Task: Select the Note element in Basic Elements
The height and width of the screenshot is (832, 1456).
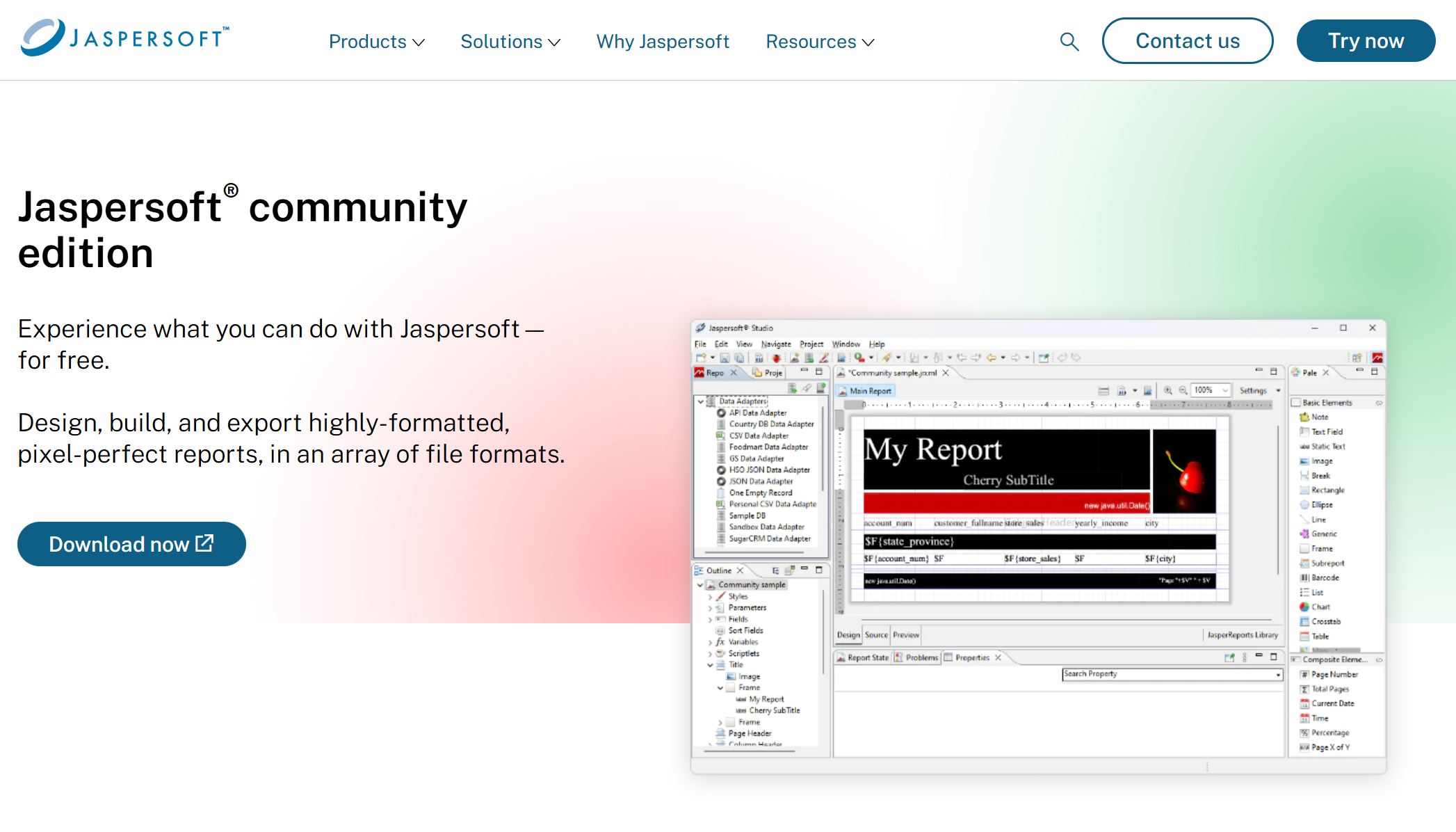Action: pyautogui.click(x=1319, y=417)
